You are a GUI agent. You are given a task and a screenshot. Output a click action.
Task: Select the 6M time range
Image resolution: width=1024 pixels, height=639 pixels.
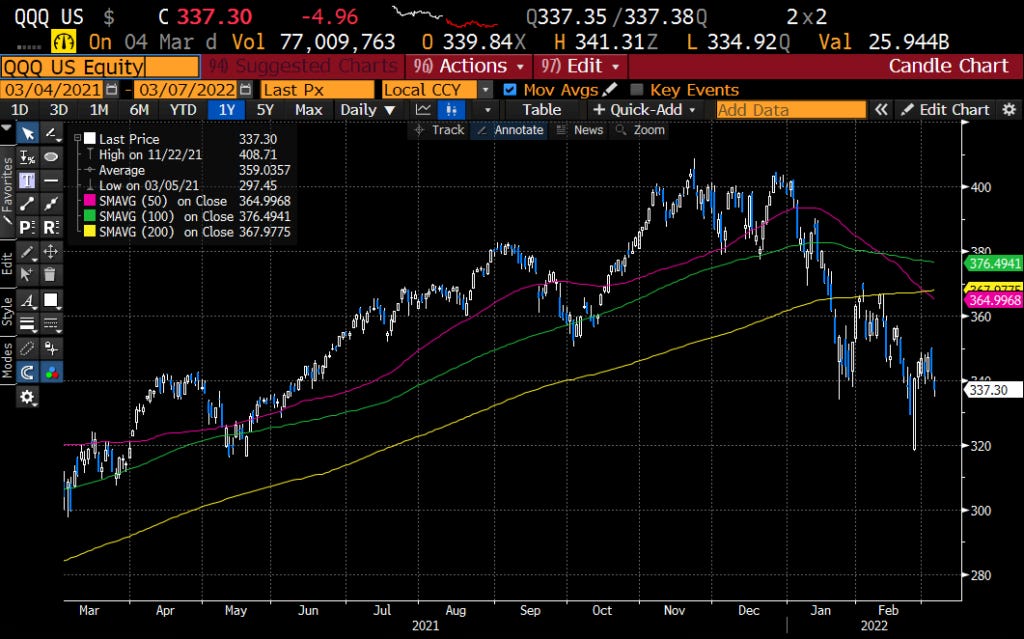pos(138,110)
